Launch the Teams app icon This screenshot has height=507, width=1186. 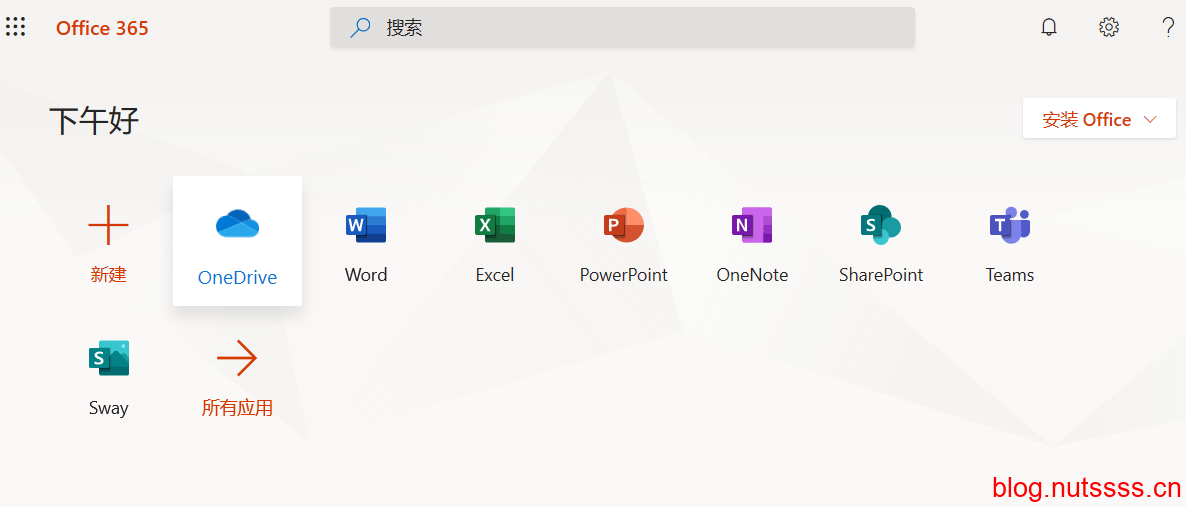tap(1010, 225)
